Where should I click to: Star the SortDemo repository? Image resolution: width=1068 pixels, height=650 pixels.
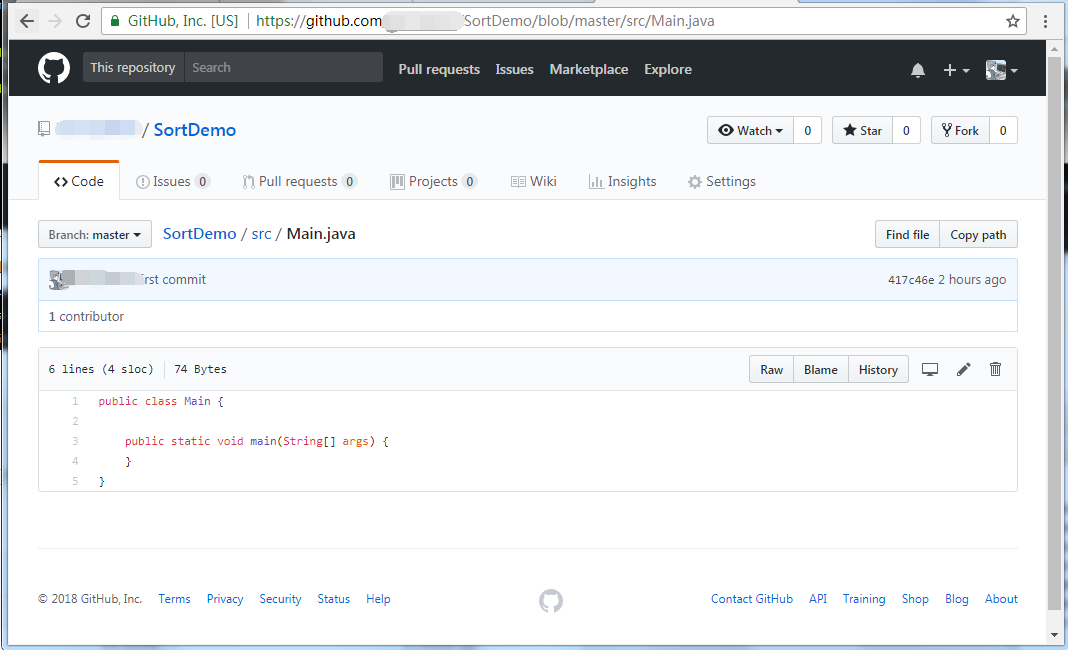pos(862,130)
